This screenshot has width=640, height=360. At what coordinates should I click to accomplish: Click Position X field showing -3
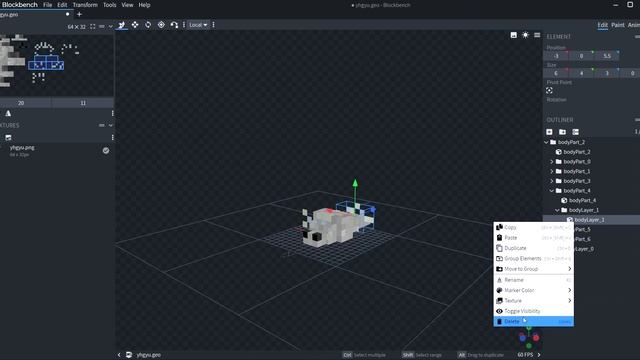pyautogui.click(x=556, y=56)
